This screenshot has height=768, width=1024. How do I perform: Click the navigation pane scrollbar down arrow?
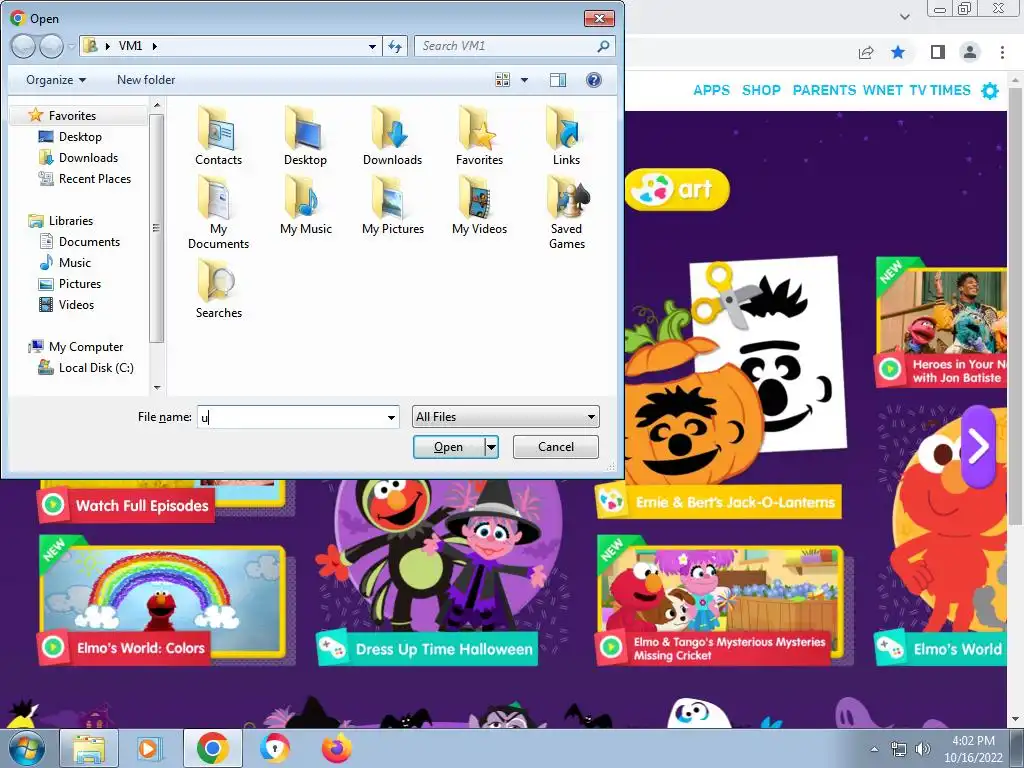point(157,388)
